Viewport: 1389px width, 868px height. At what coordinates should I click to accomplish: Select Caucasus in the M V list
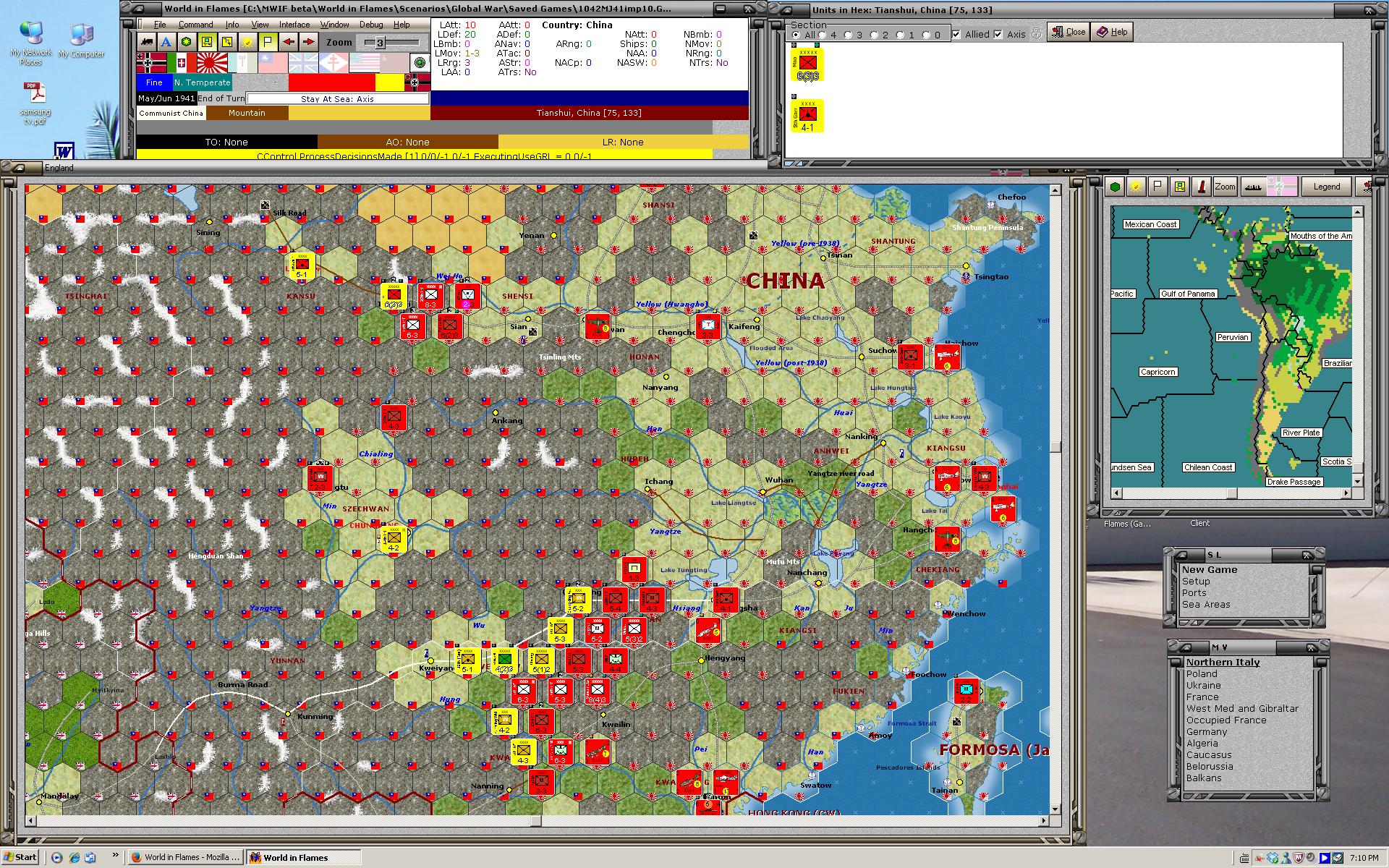coord(1209,755)
